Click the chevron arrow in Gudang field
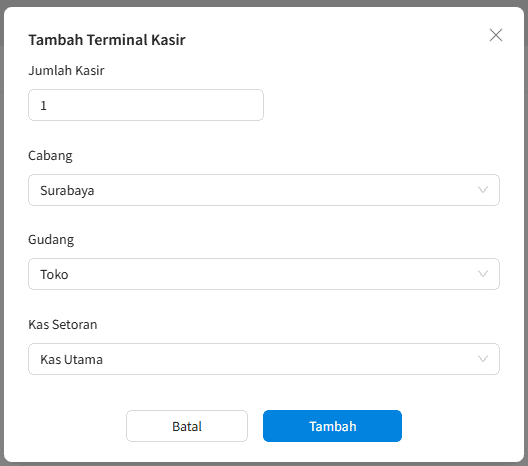This screenshot has height=466, width=528. click(483, 274)
